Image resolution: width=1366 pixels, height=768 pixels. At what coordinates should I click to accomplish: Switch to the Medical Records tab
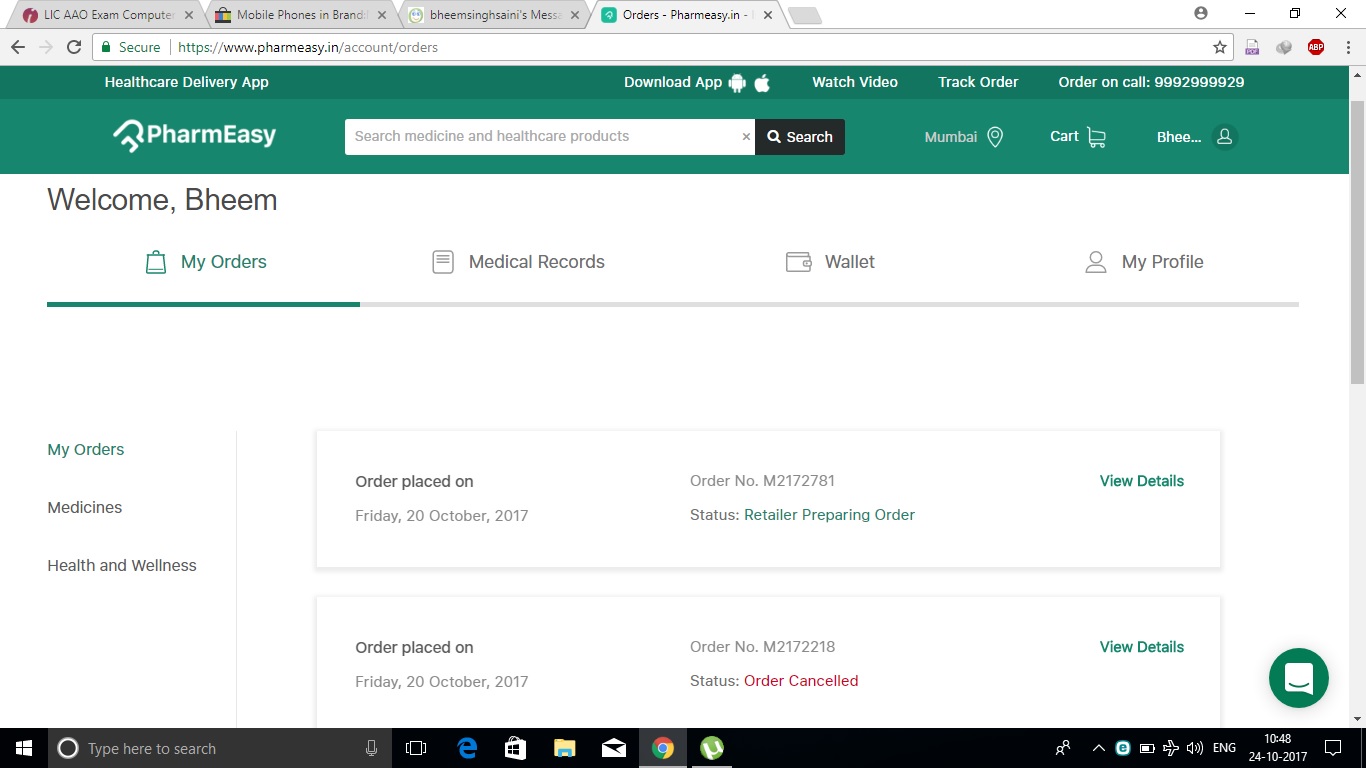[518, 262]
